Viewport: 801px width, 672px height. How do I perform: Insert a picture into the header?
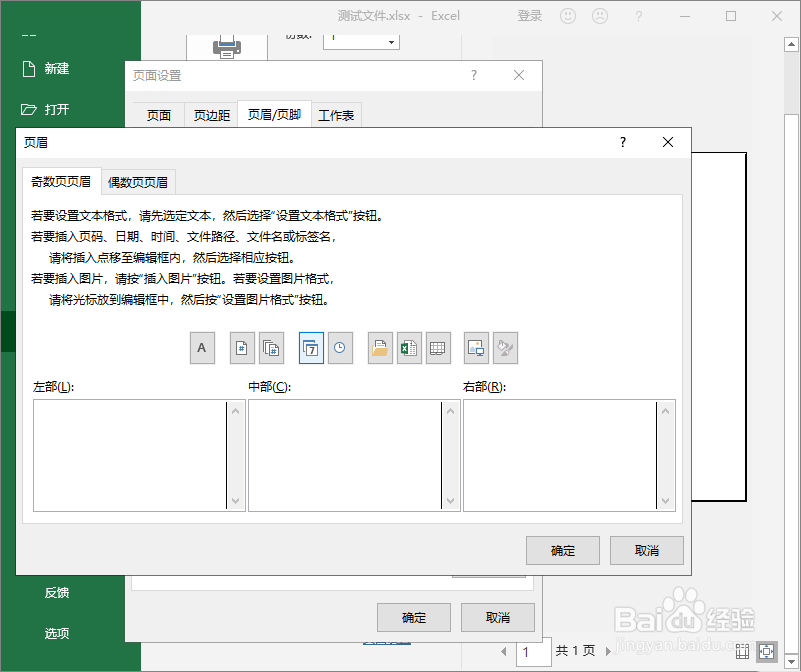(x=475, y=347)
